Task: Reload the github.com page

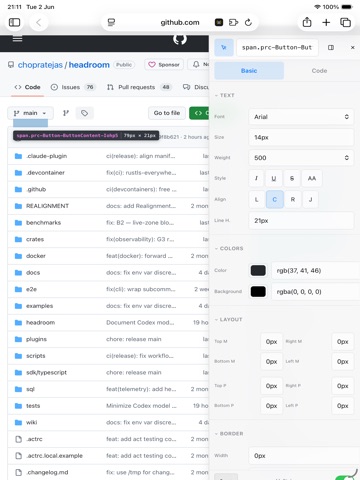Action: [248, 22]
